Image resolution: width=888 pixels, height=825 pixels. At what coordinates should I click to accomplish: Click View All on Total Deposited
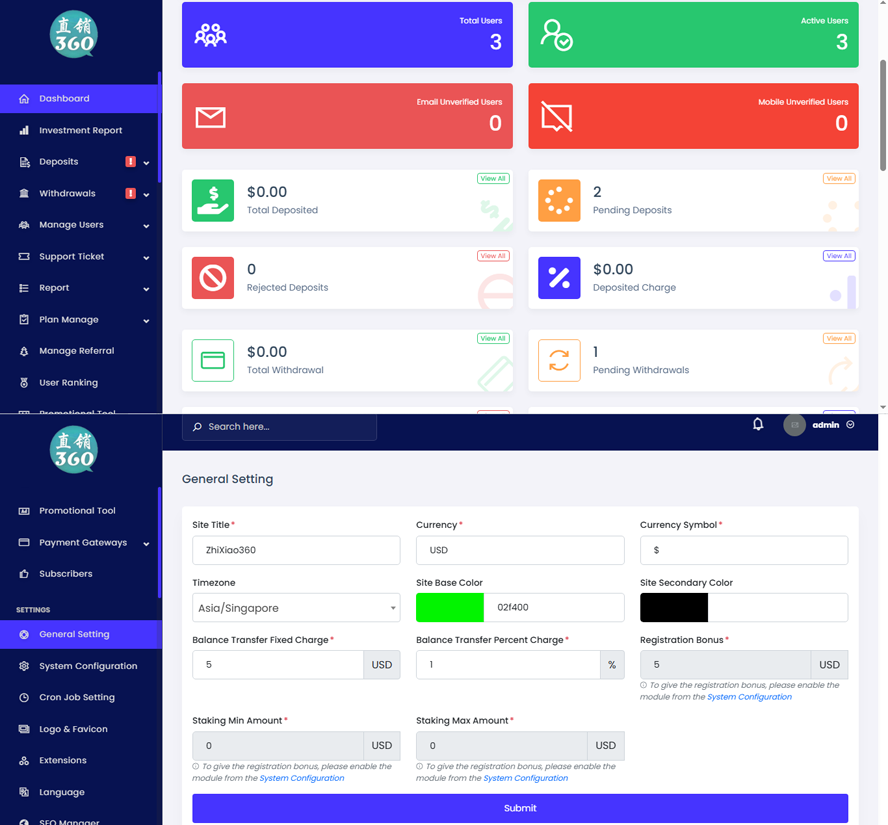pyautogui.click(x=493, y=179)
